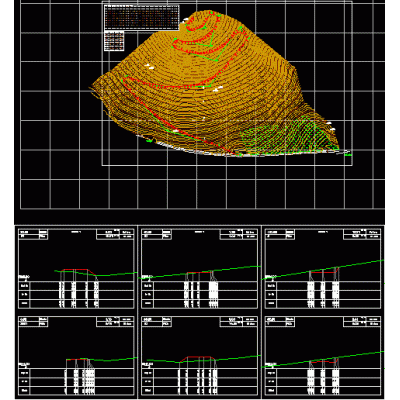Image resolution: width=400 pixels, height=400 pixels.
Task: Select the top-left cross-section profile panel
Action: pyautogui.click(x=76, y=269)
